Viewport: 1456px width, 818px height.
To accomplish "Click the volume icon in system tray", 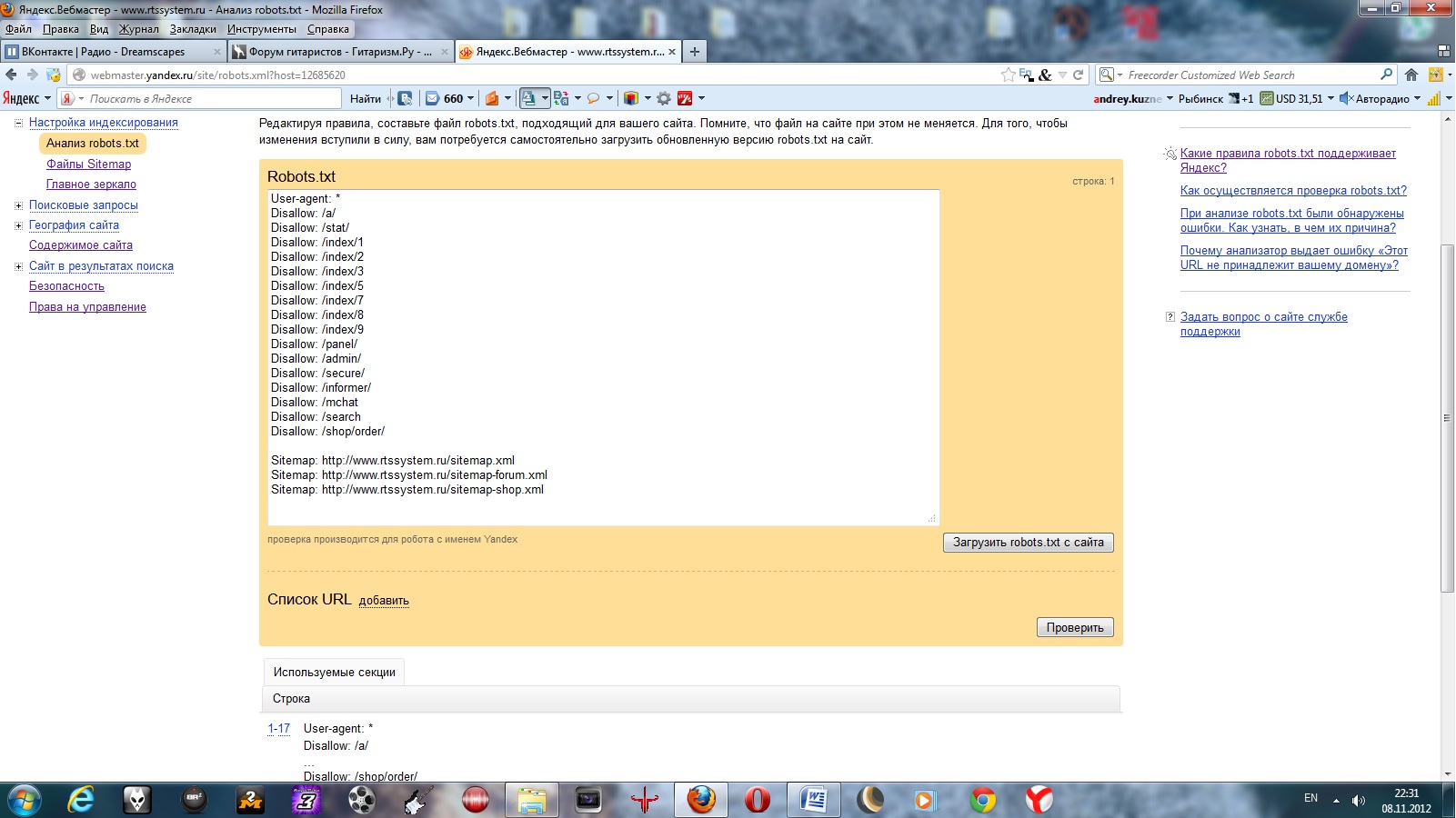I will click(1358, 800).
